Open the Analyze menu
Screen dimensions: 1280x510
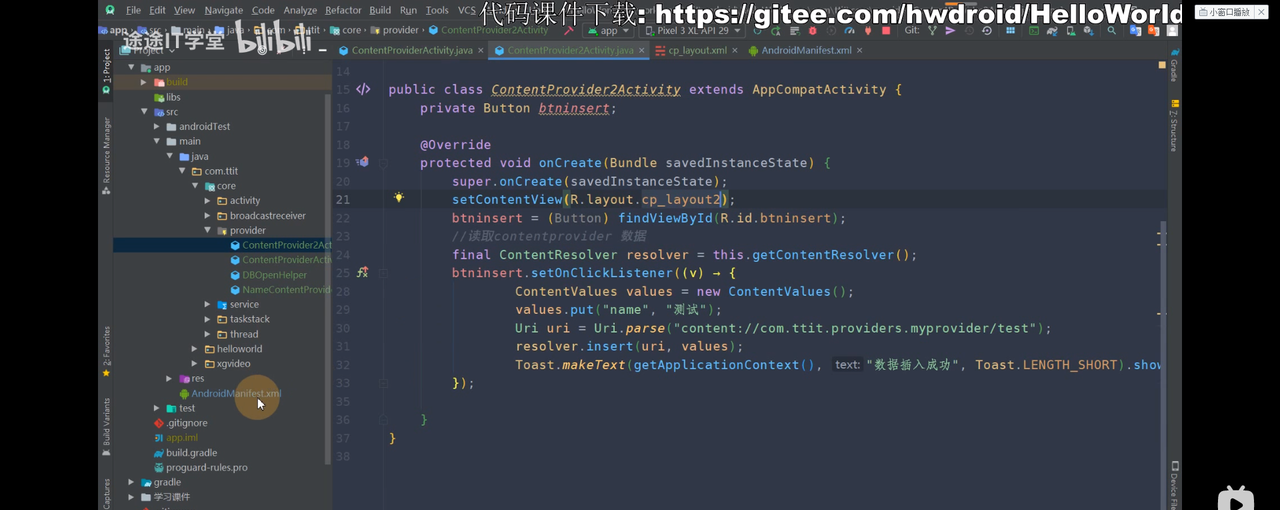point(300,10)
